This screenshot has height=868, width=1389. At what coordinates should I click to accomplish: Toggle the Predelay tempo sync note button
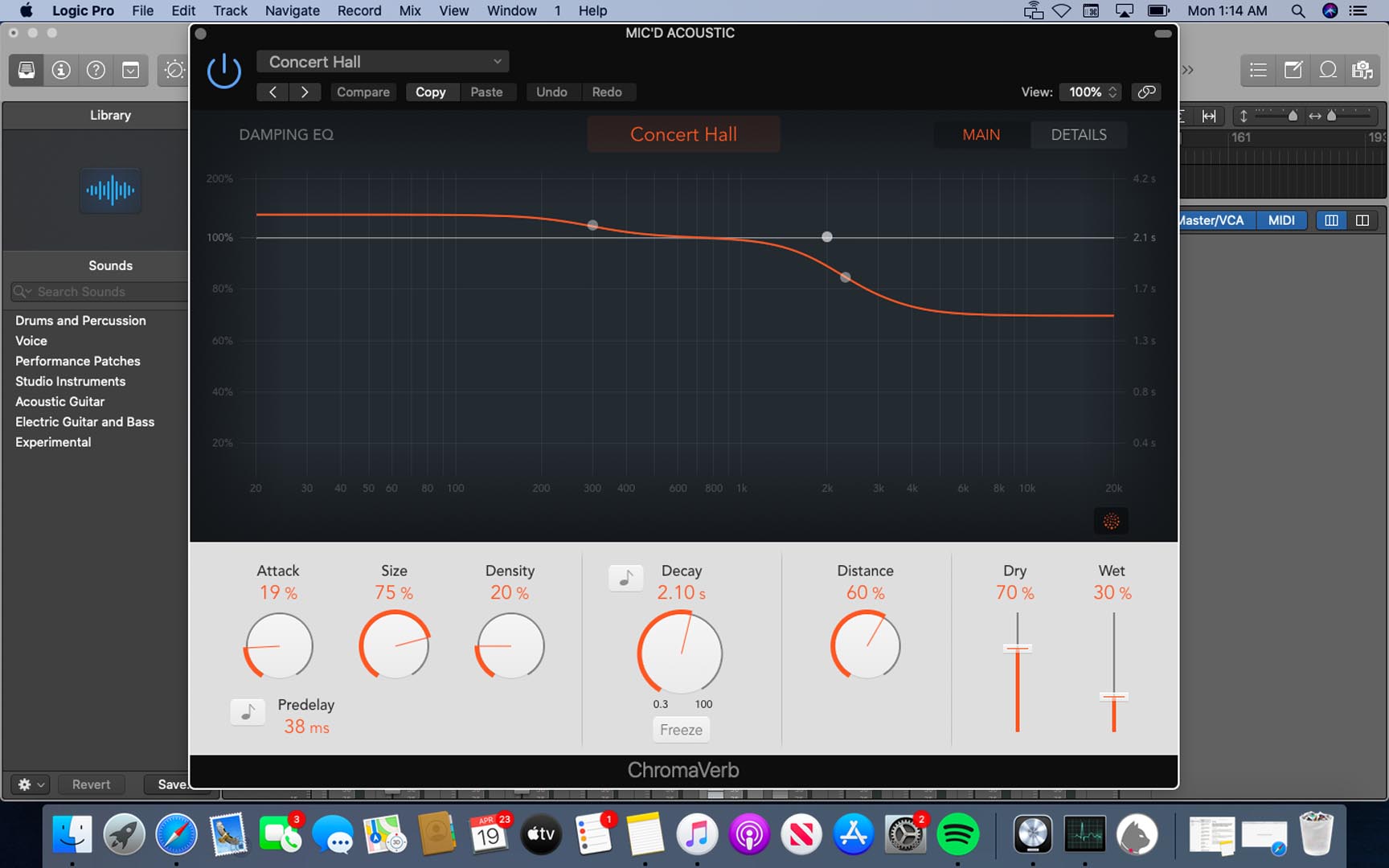pyautogui.click(x=248, y=712)
